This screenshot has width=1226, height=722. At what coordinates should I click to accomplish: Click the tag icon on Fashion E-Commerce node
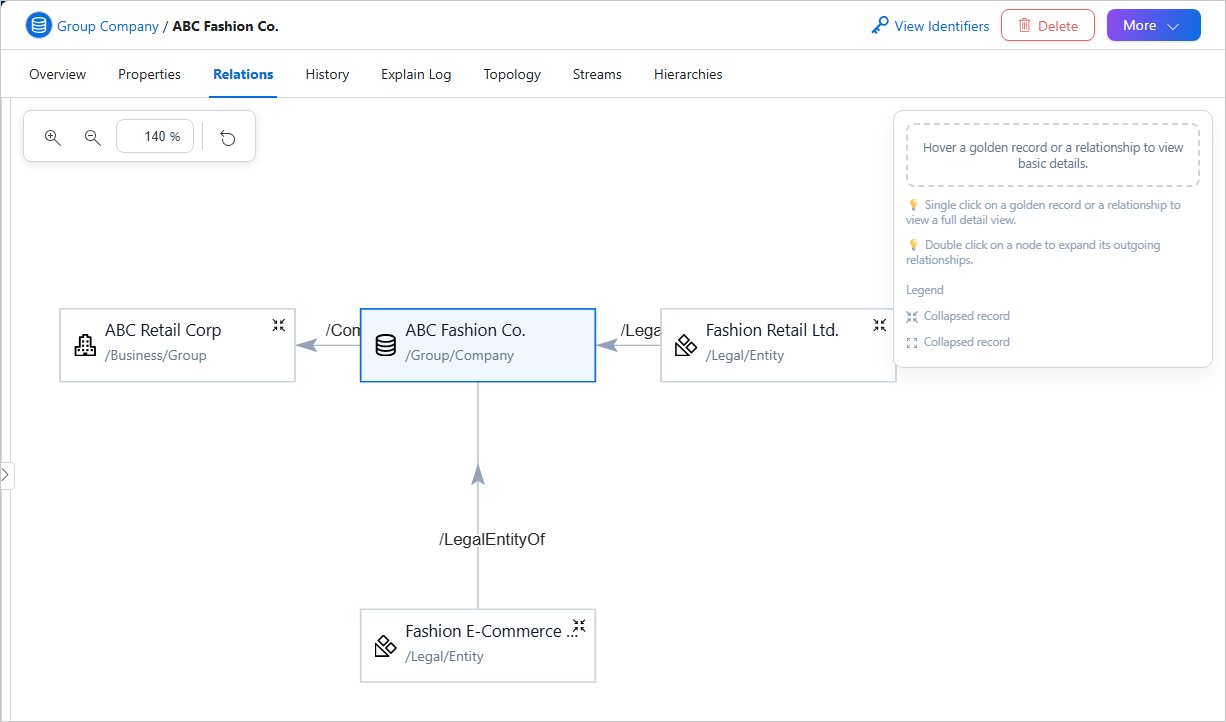[x=385, y=646]
